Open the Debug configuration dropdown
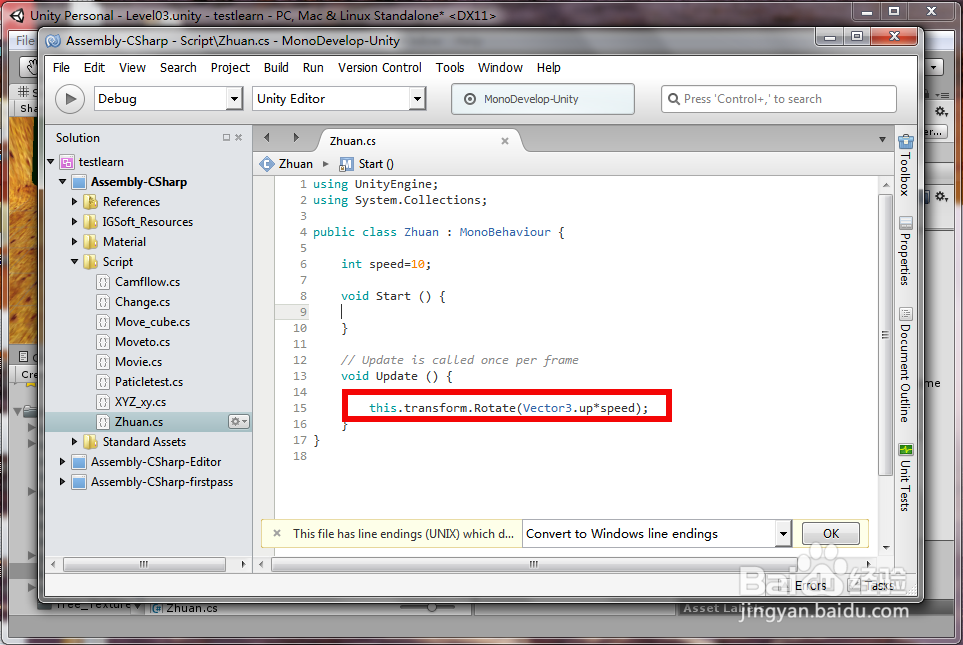Viewport: 963px width, 645px height. coord(234,98)
